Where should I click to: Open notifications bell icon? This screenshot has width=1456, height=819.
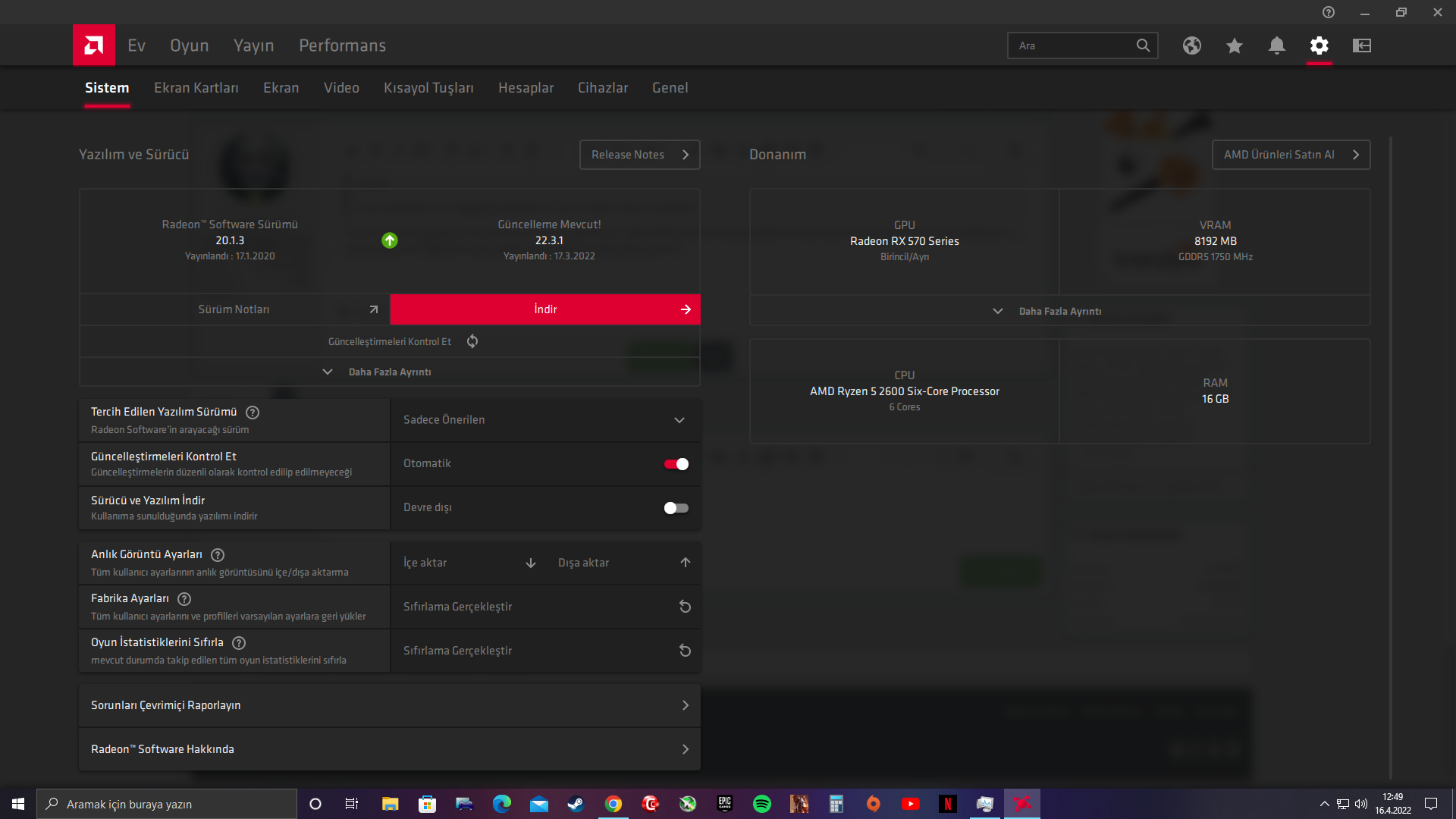click(x=1277, y=45)
